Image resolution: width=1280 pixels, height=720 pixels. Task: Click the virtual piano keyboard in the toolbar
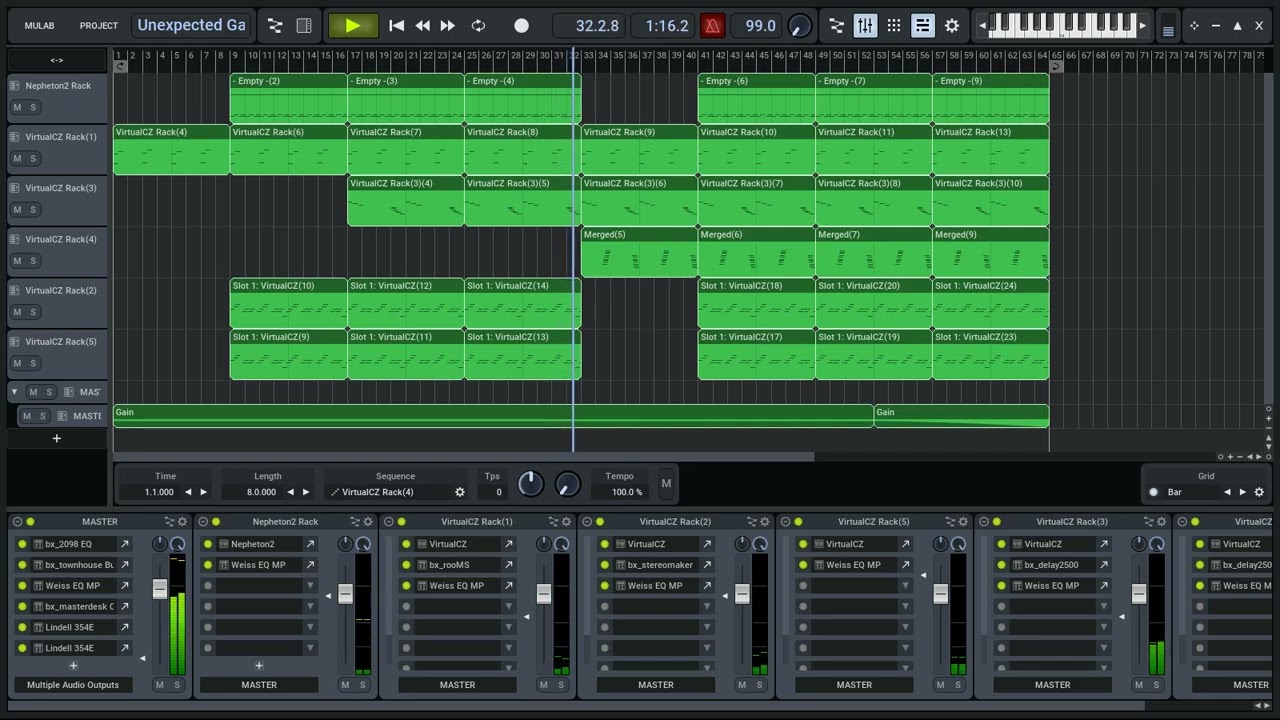click(1062, 24)
